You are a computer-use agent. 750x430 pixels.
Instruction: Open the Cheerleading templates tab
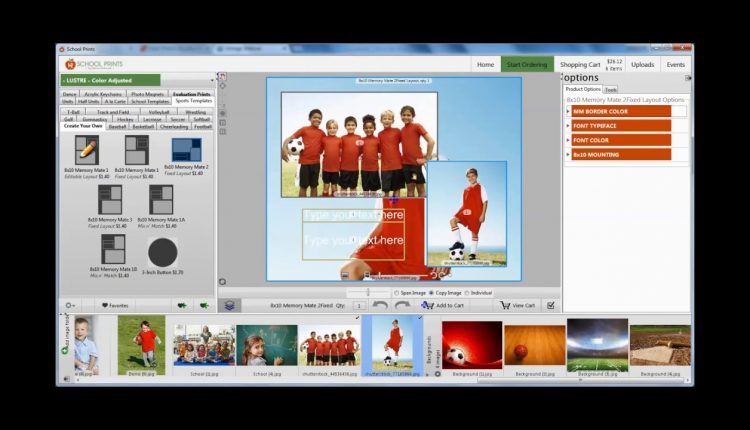pyautogui.click(x=174, y=127)
